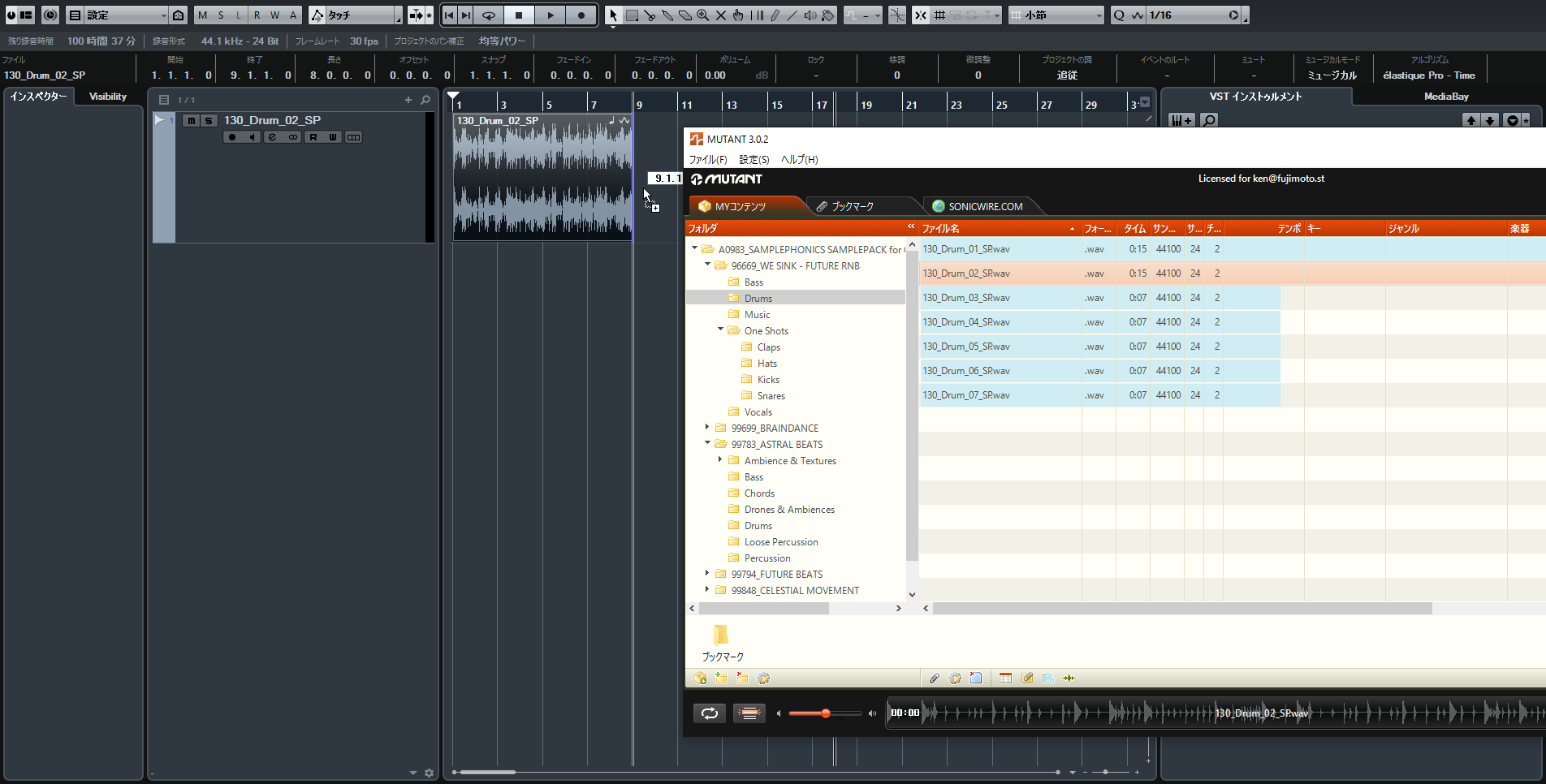Toggle Solo on 130_Drum_02_SP track
This screenshot has width=1546, height=784.
(x=209, y=120)
